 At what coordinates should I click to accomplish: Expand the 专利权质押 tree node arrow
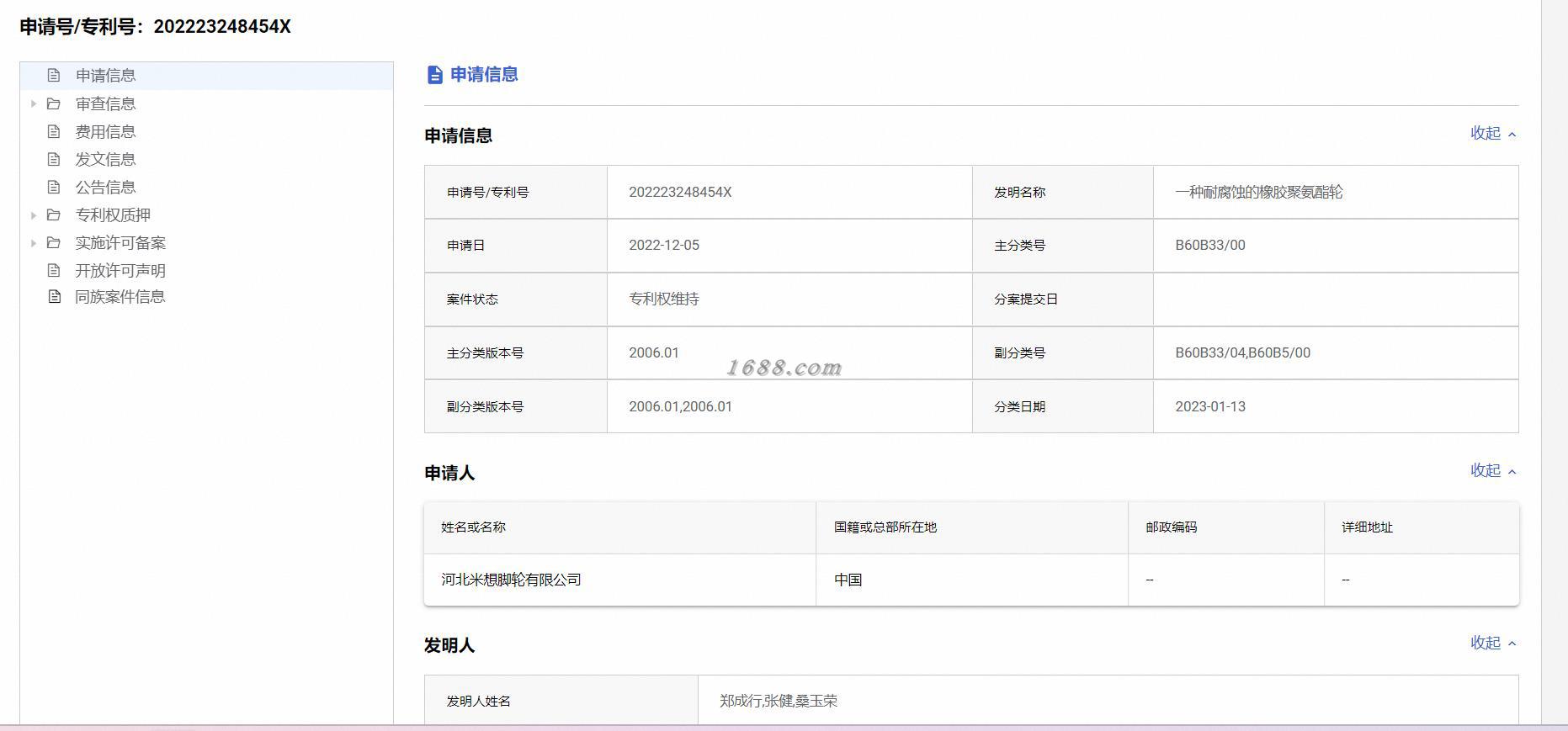[34, 215]
